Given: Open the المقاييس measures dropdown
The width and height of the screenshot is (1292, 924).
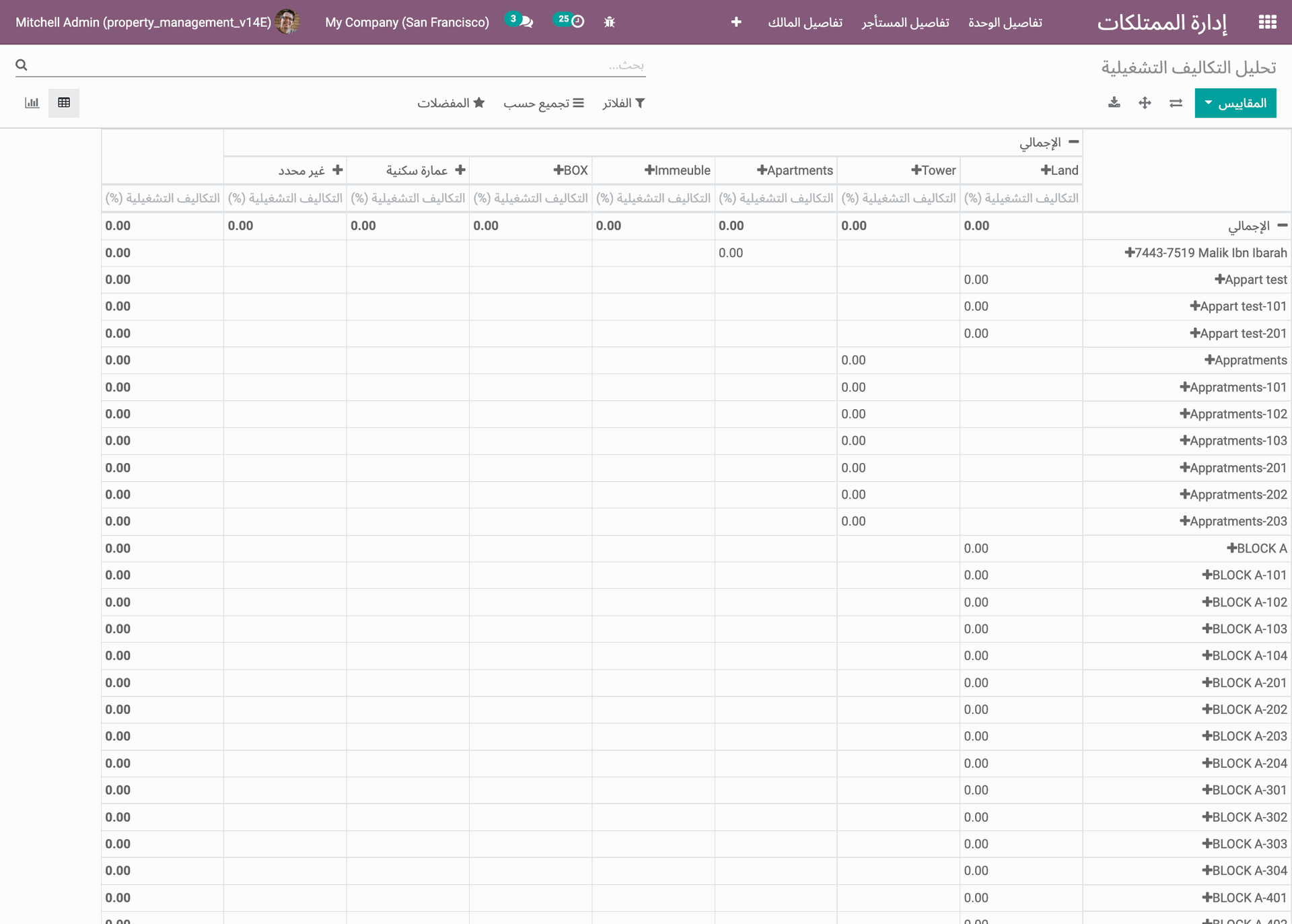Looking at the screenshot, I should point(1235,103).
